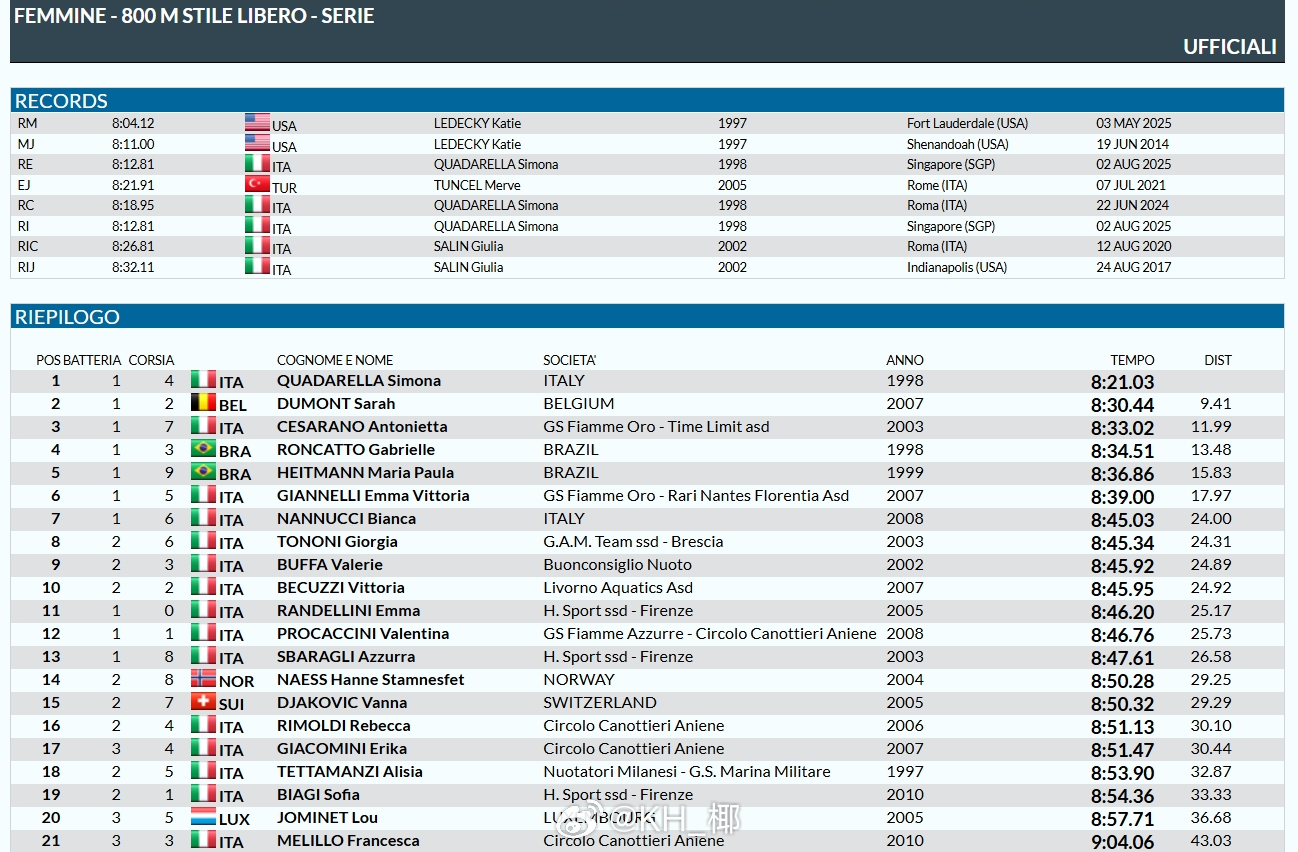Select QUADARELLA Simona in the Riepilogo results
The height and width of the screenshot is (852, 1298).
(x=359, y=380)
